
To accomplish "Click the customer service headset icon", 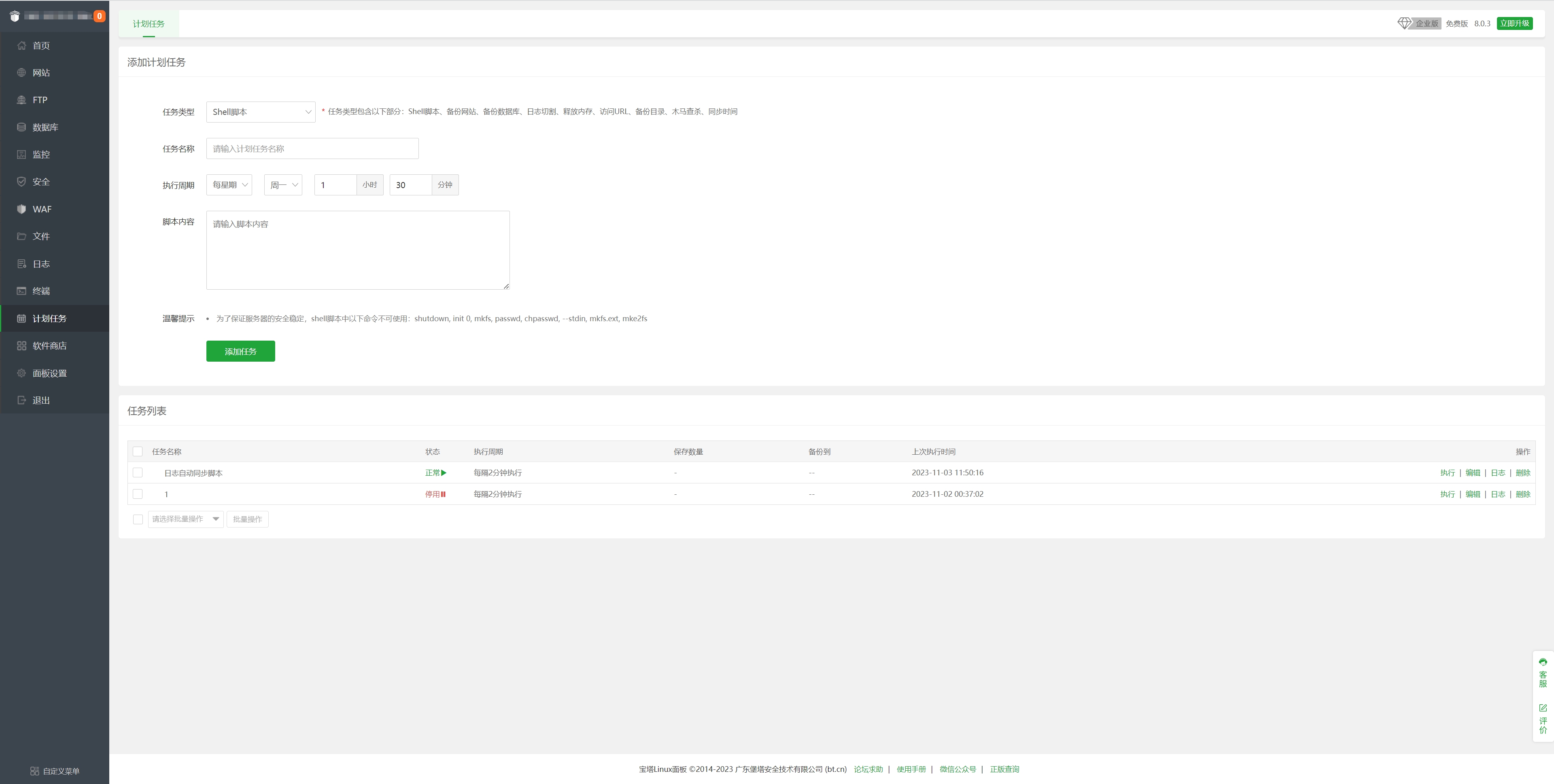I will tap(1543, 662).
